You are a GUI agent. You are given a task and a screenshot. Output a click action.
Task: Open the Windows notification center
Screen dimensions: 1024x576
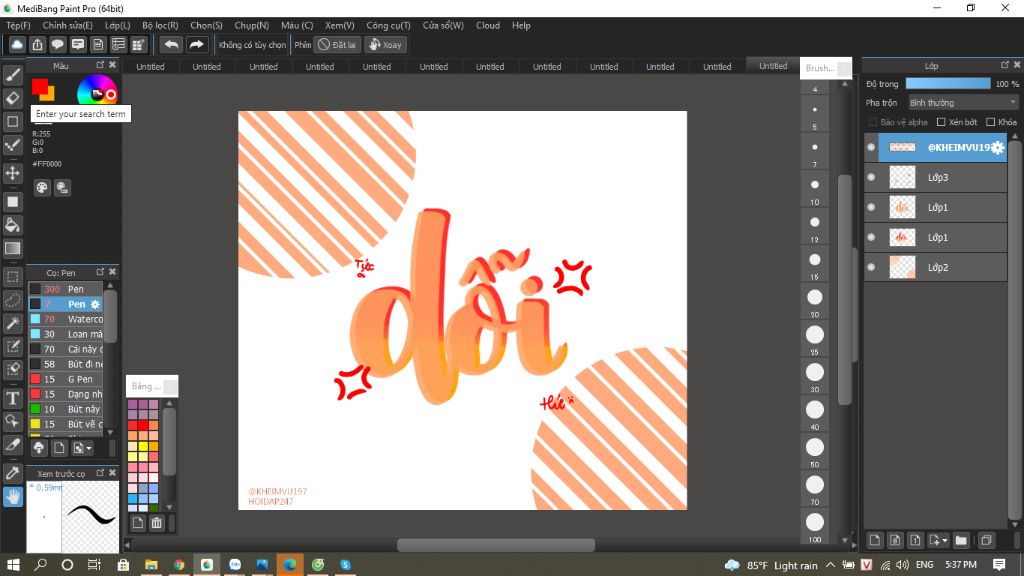[999, 564]
